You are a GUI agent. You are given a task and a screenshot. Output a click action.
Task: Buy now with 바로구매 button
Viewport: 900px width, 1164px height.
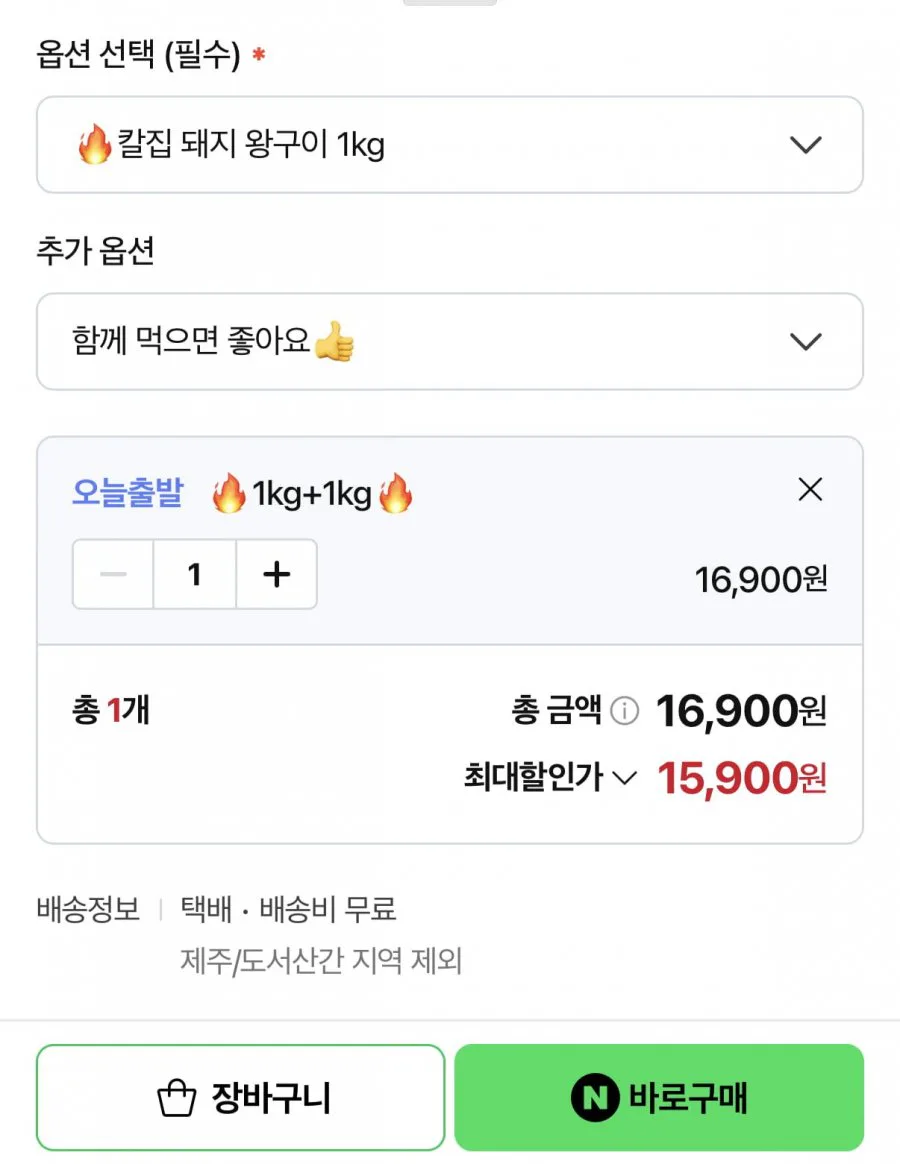(659, 1097)
